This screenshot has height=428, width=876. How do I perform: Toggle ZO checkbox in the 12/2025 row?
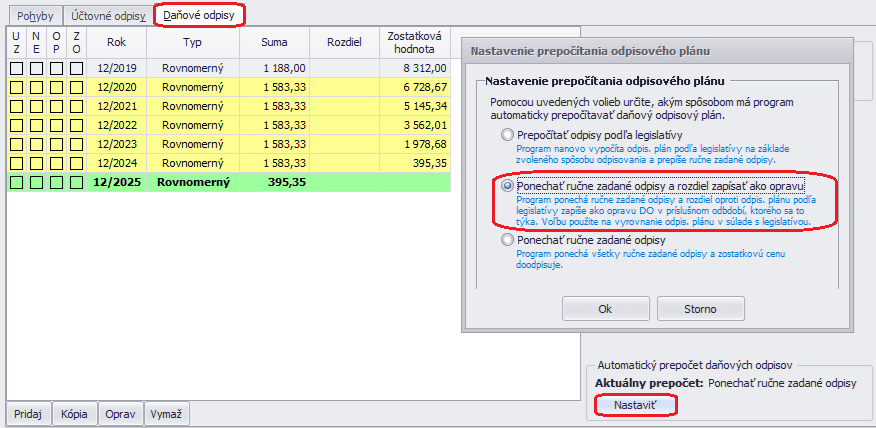pyautogui.click(x=76, y=182)
